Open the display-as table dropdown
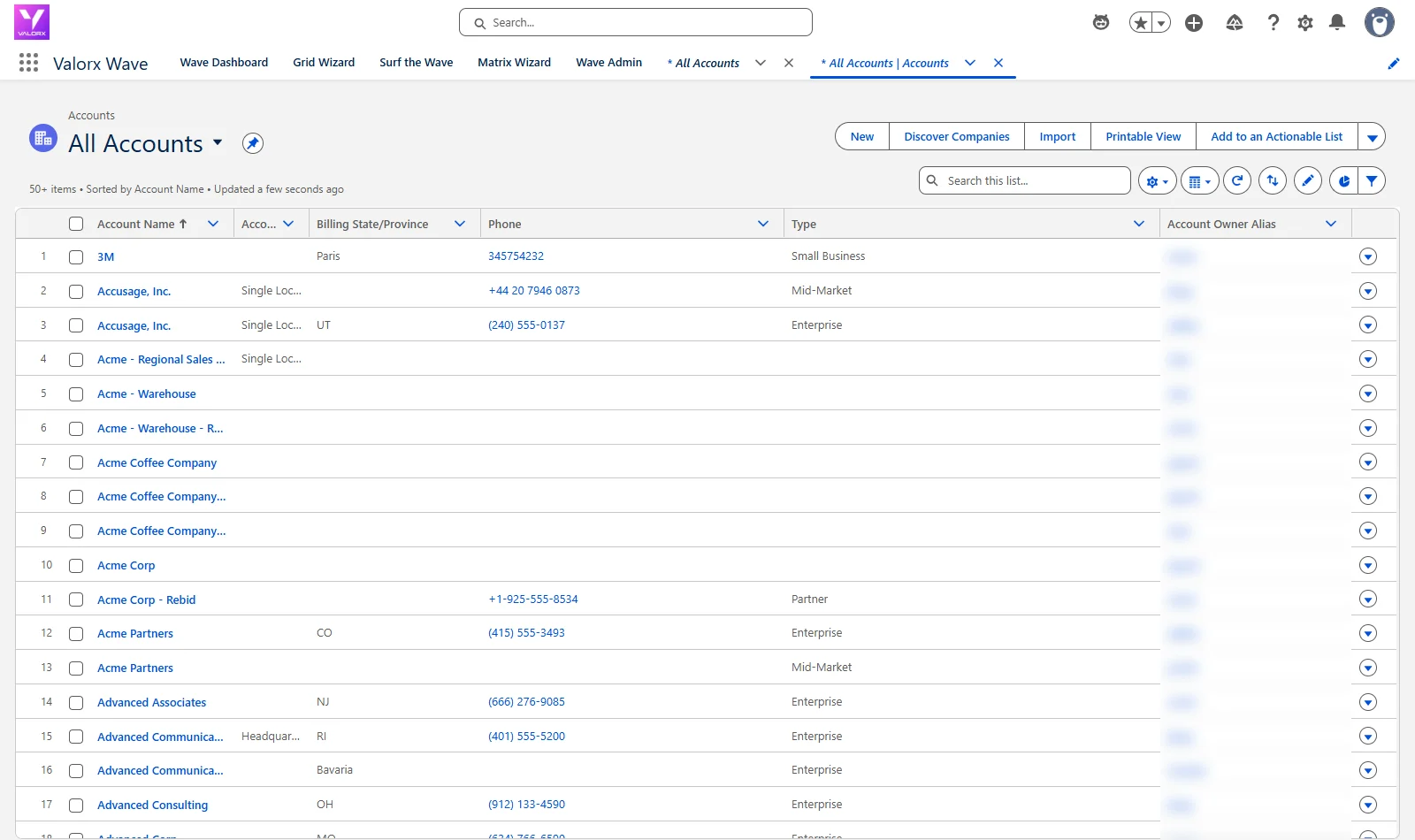Image resolution: width=1415 pixels, height=840 pixels. (x=1199, y=180)
